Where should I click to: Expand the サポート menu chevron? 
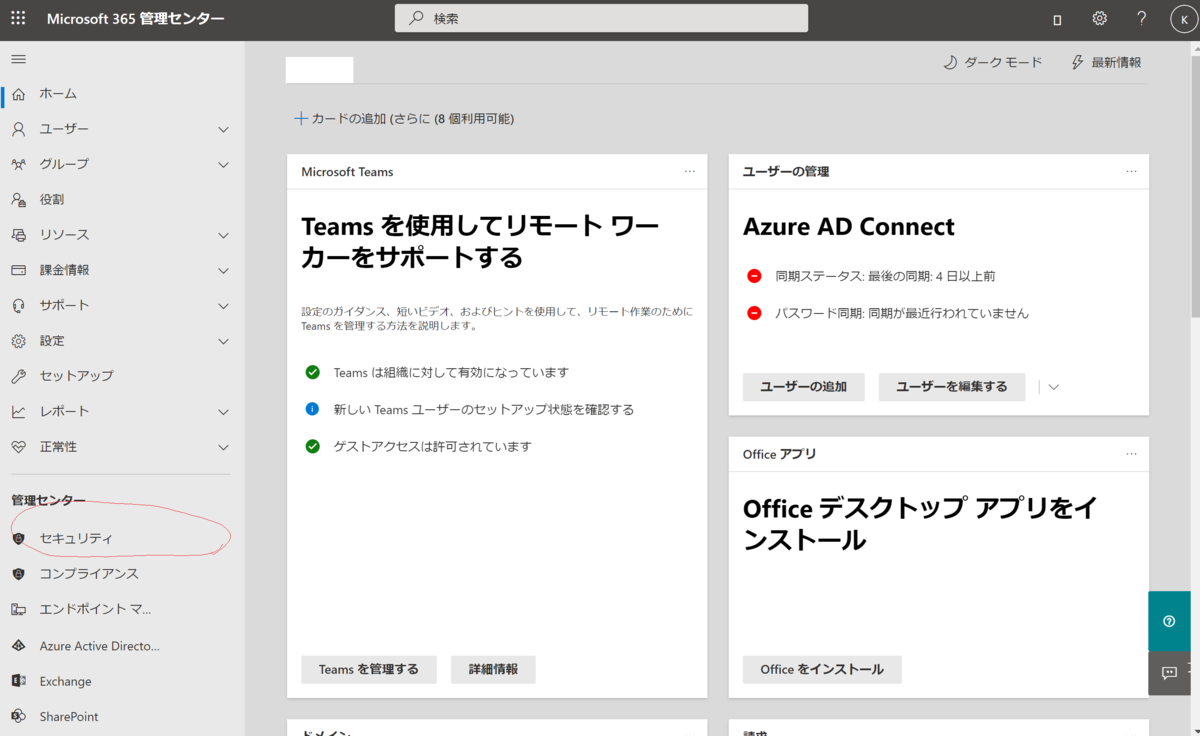point(223,306)
